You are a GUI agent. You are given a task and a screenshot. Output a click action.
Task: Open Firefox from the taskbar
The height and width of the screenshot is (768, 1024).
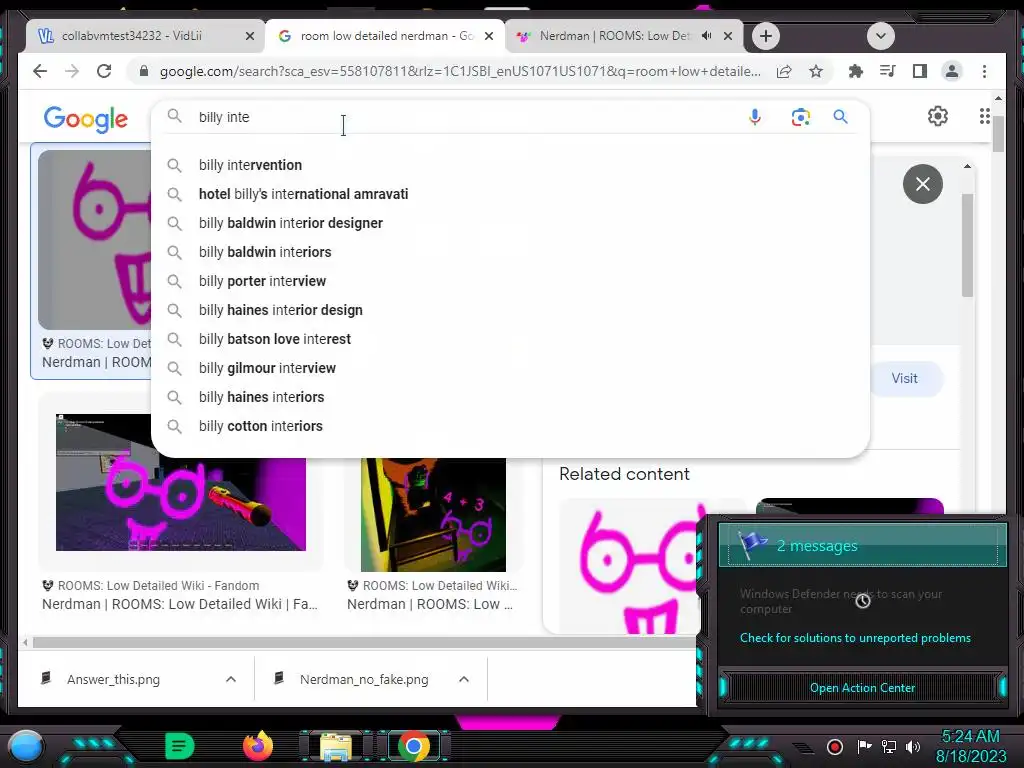click(x=258, y=746)
